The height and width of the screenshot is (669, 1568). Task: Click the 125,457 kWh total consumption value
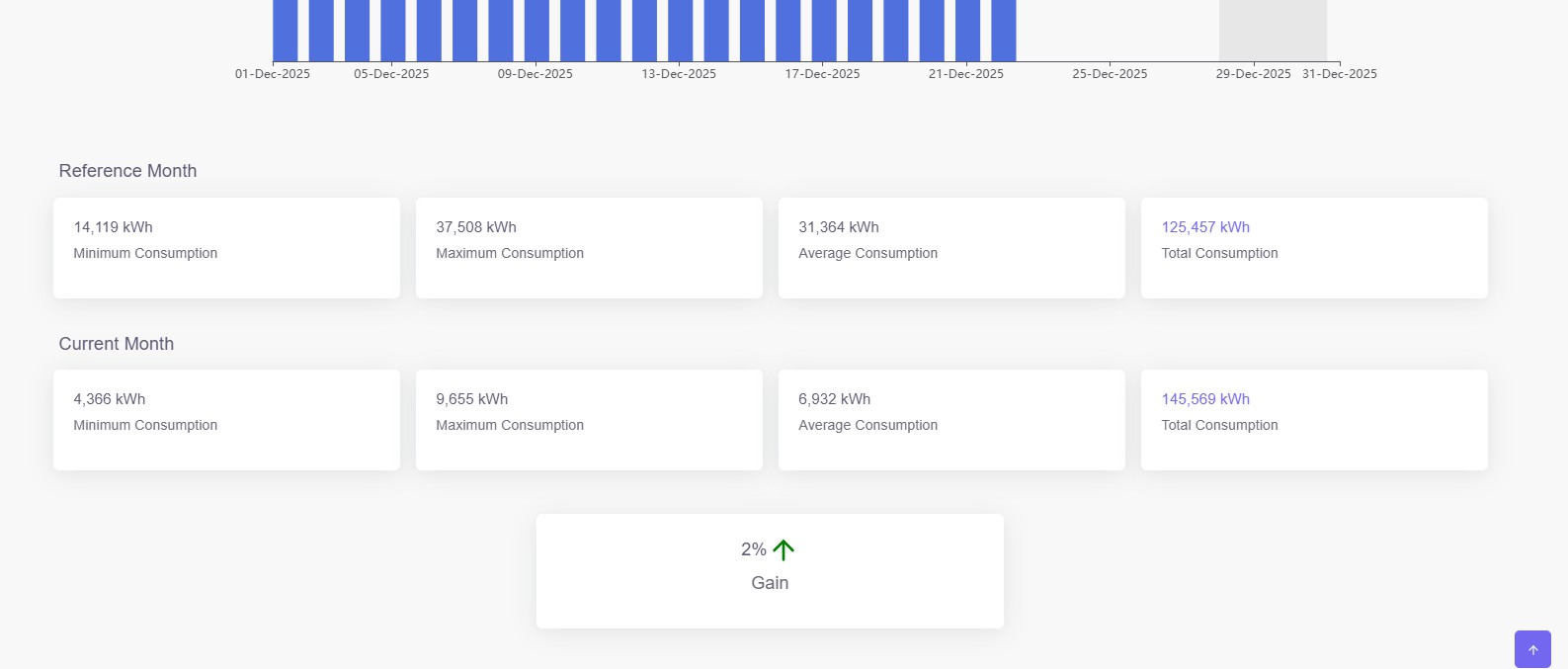[x=1205, y=227]
